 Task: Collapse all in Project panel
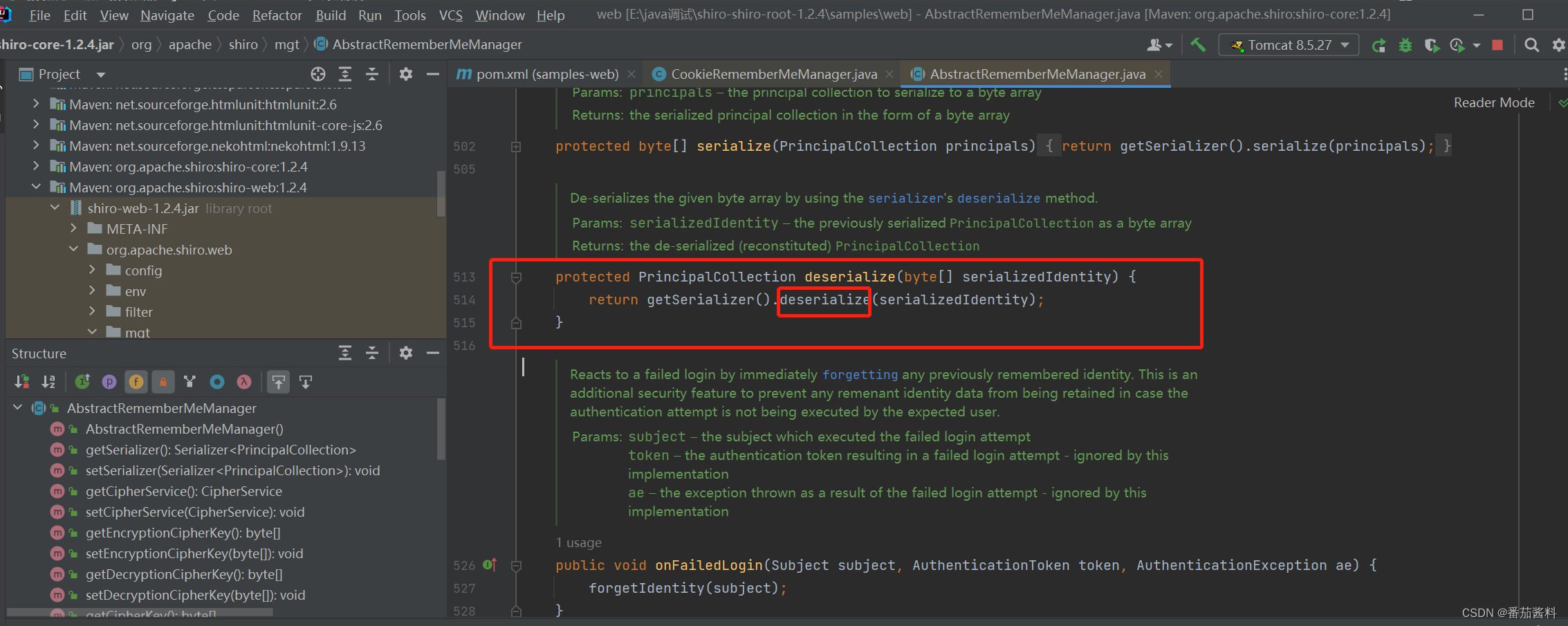(x=372, y=74)
